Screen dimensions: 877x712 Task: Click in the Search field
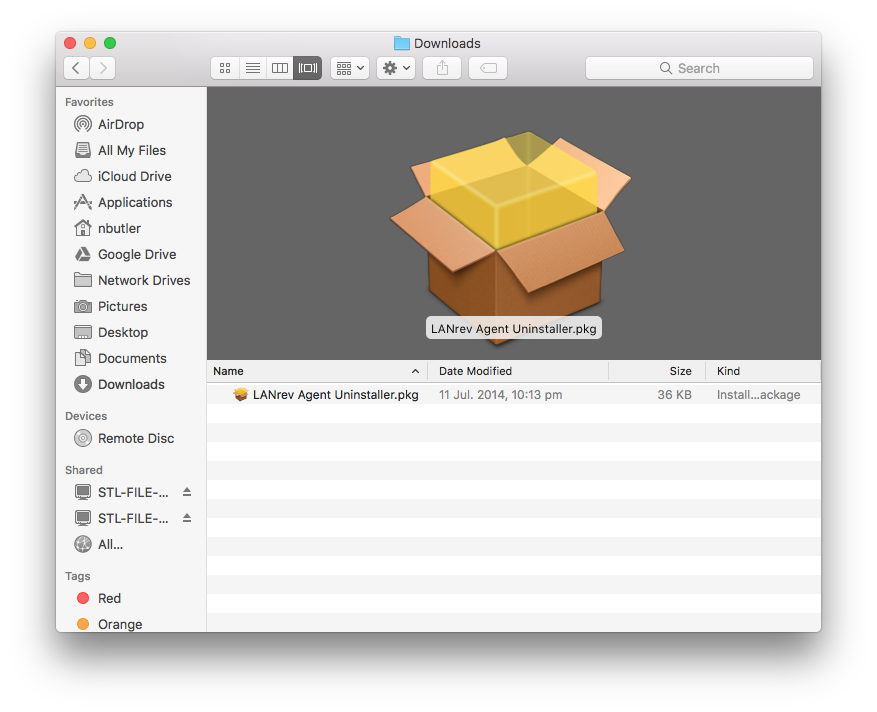699,68
